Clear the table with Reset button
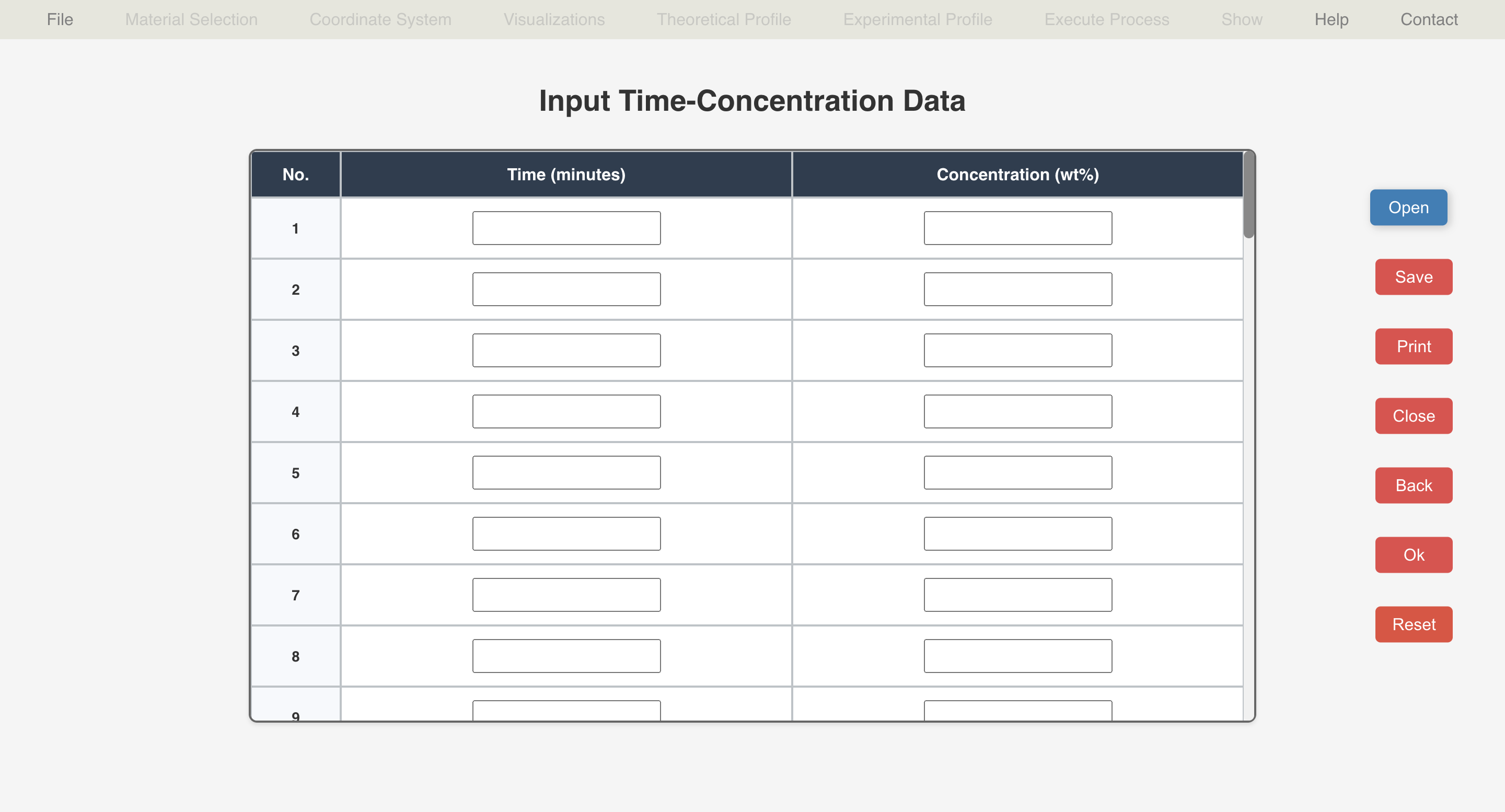 pos(1413,624)
